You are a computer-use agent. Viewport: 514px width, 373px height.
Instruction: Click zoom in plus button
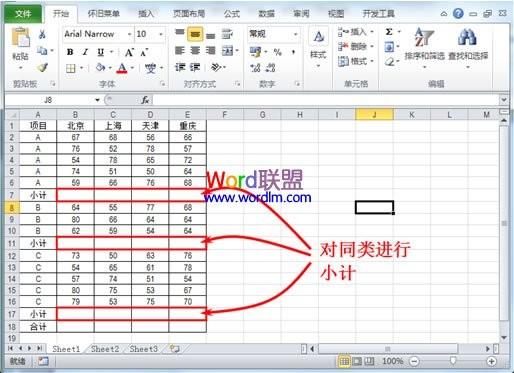[x=491, y=361]
